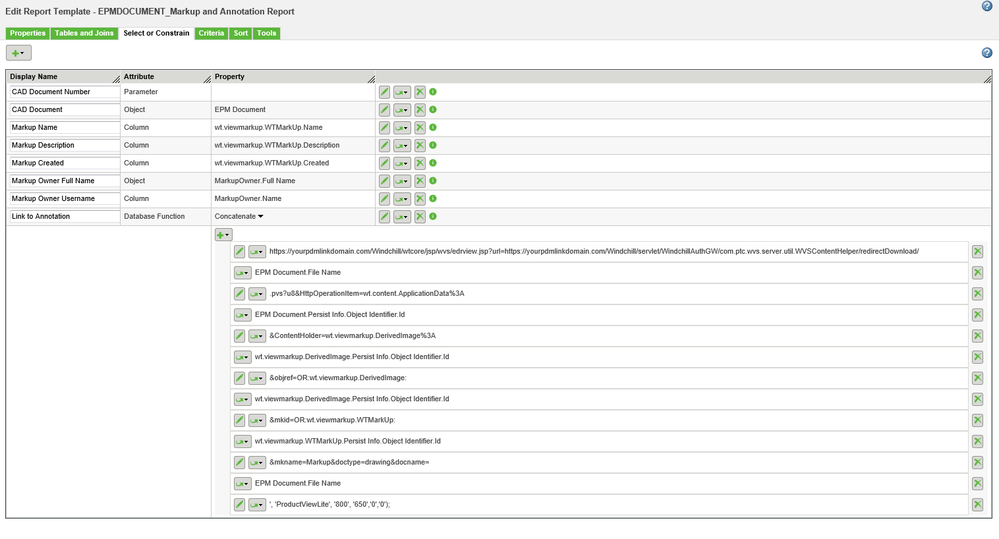Viewport: 999px width, 539px height.
Task: Click the edit pencil for Link to Annotation row
Action: [x=385, y=217]
